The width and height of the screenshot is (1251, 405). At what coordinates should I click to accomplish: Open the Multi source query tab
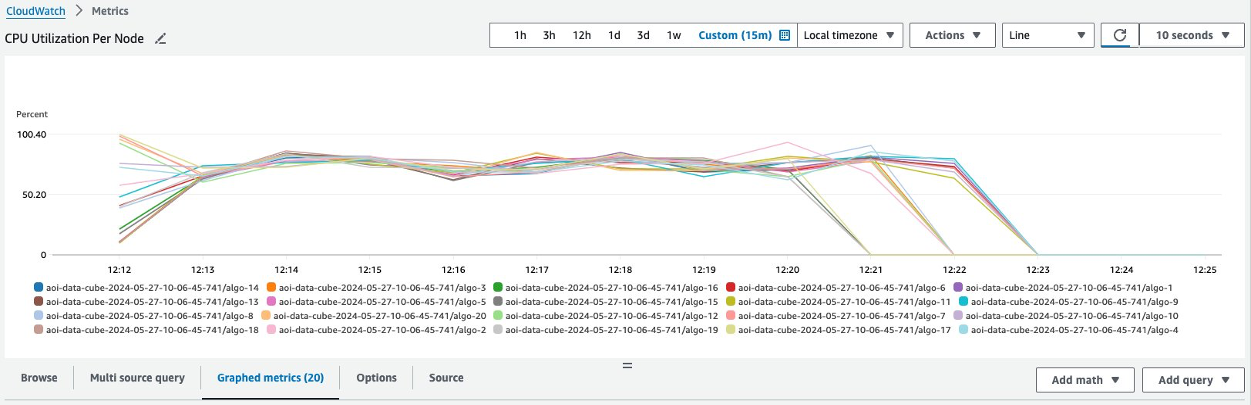(x=137, y=378)
